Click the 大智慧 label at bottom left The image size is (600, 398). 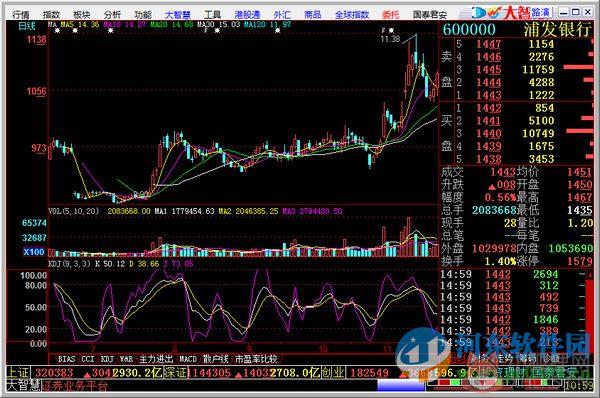23,385
